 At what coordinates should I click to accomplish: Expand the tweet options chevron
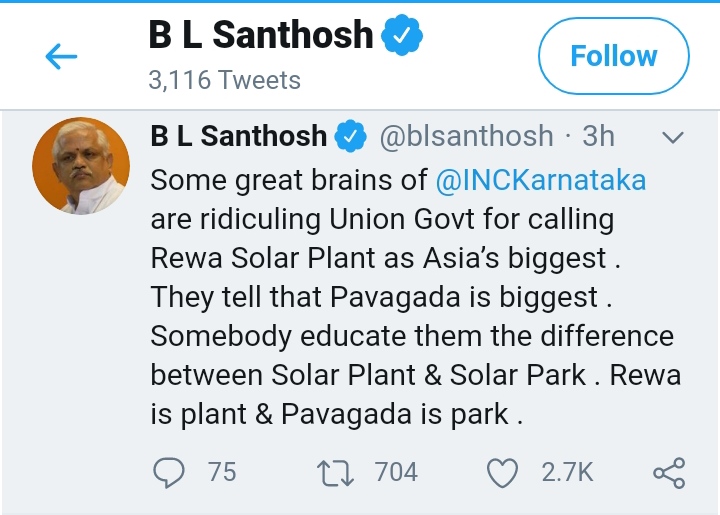(x=673, y=136)
